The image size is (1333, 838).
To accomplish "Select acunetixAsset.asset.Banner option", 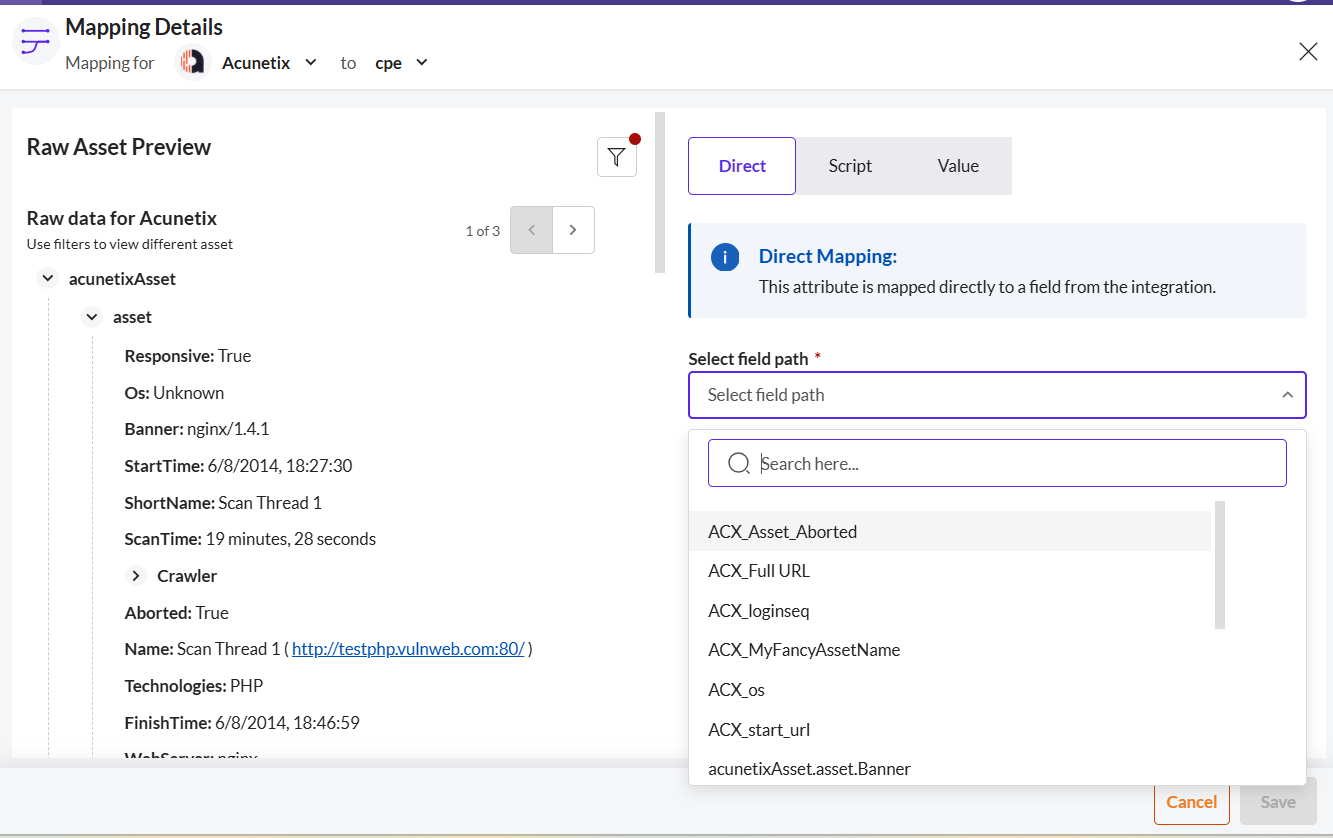I will click(x=950, y=769).
